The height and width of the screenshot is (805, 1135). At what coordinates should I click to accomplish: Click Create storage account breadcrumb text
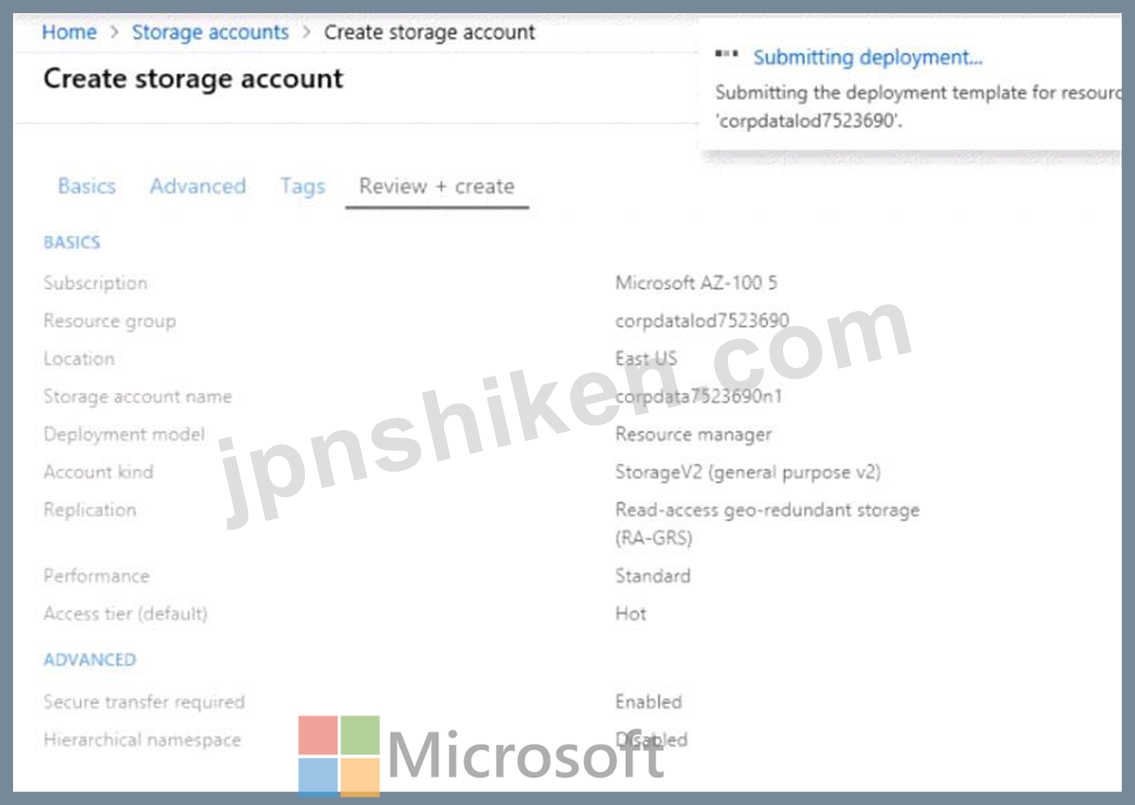tap(429, 33)
